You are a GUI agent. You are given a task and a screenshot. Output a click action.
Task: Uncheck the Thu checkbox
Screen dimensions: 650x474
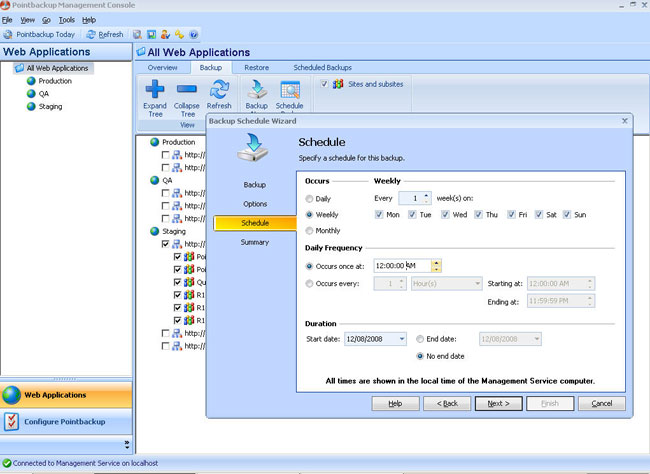click(478, 214)
